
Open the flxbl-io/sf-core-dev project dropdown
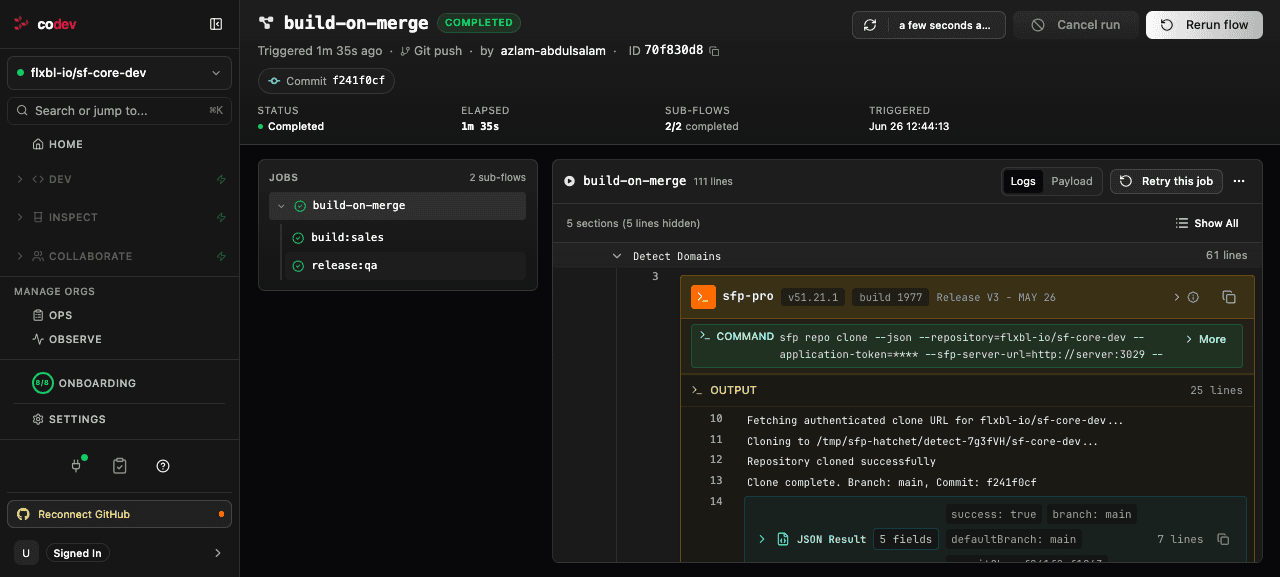click(119, 73)
